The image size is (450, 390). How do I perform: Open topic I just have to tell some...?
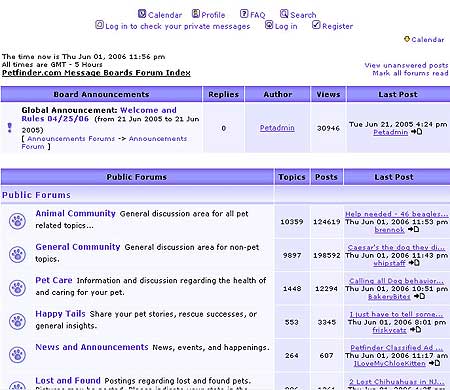pos(396,314)
